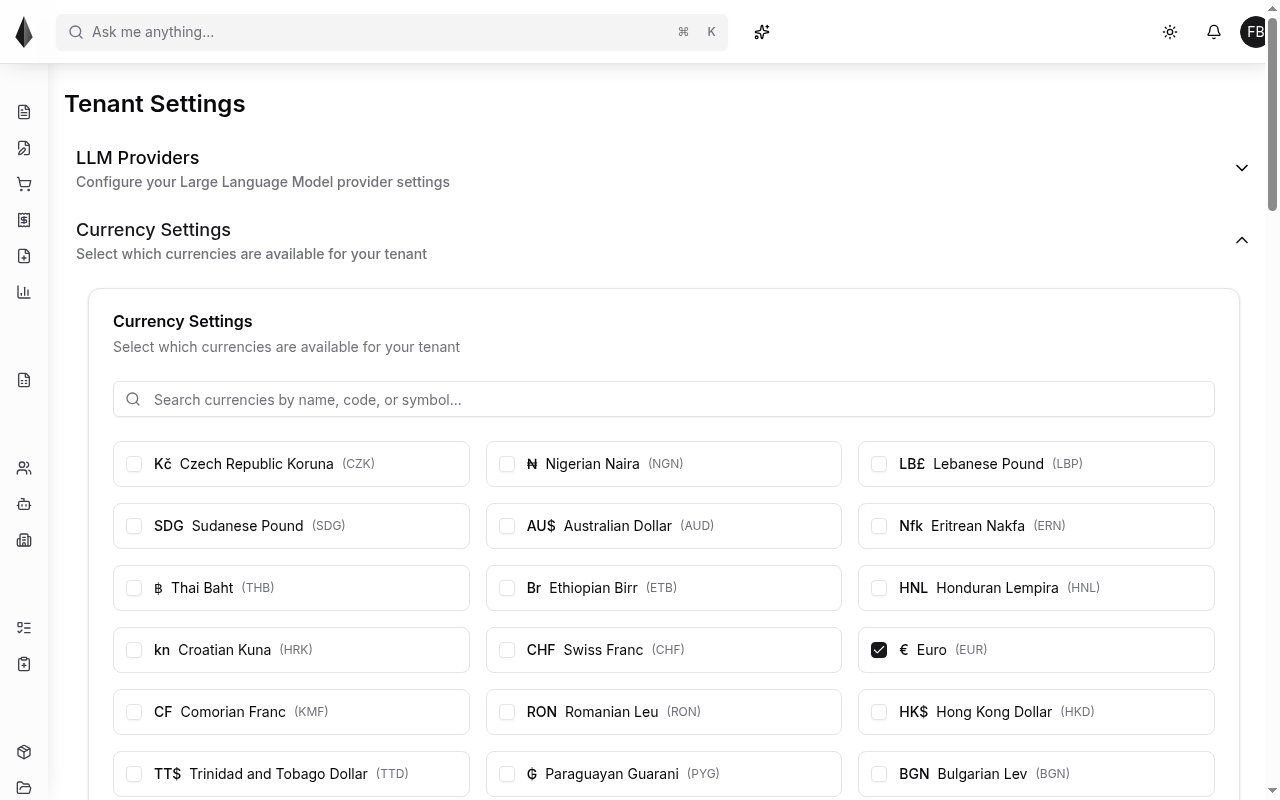This screenshot has width=1280, height=800.
Task: Enable the Romanian Leu checkbox
Action: coord(507,712)
